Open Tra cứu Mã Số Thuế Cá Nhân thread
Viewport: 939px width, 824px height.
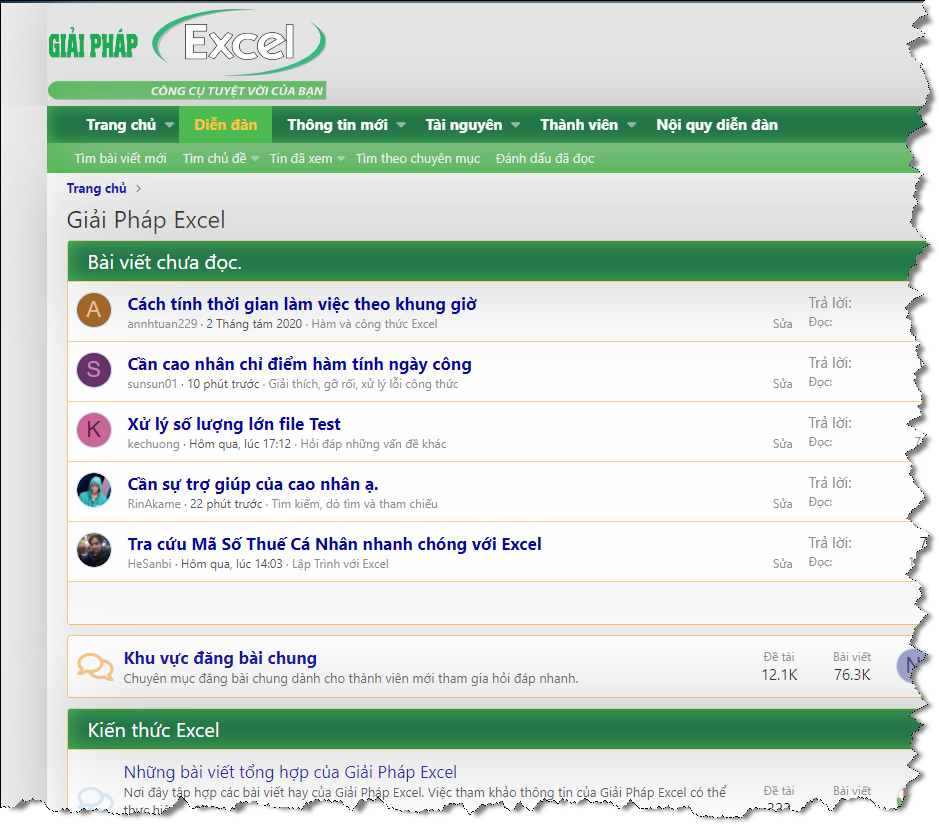coord(334,544)
